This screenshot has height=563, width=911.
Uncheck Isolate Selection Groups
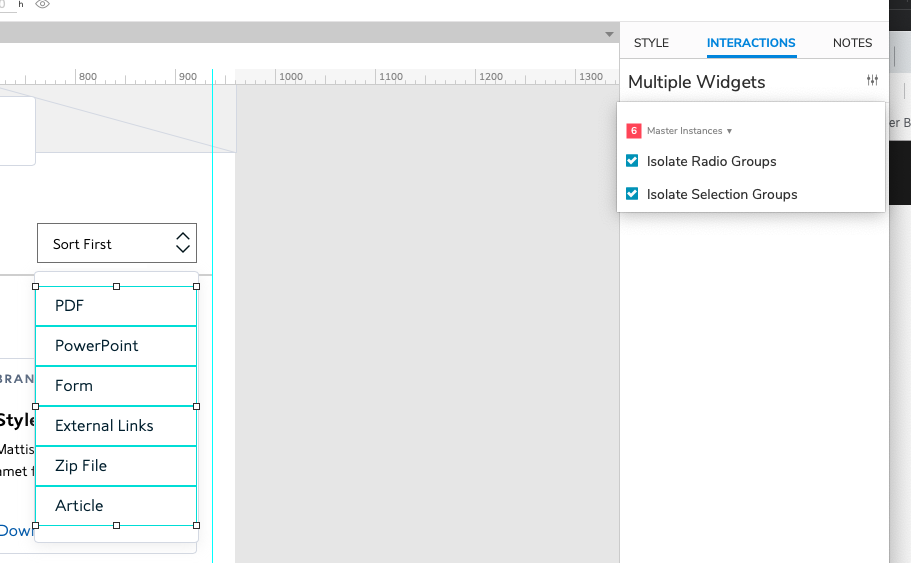632,194
